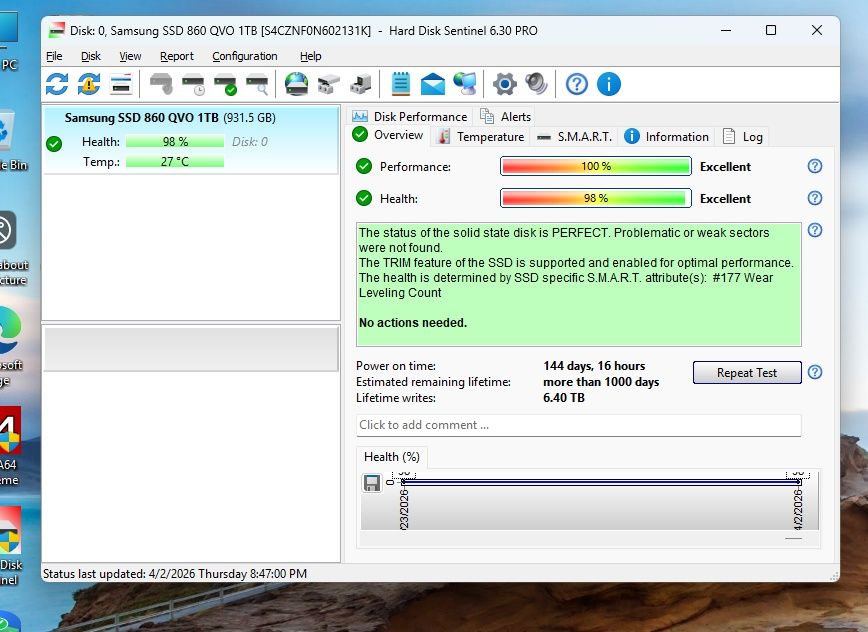Open the File menu
Image resolution: width=868 pixels, height=632 pixels.
tap(54, 56)
